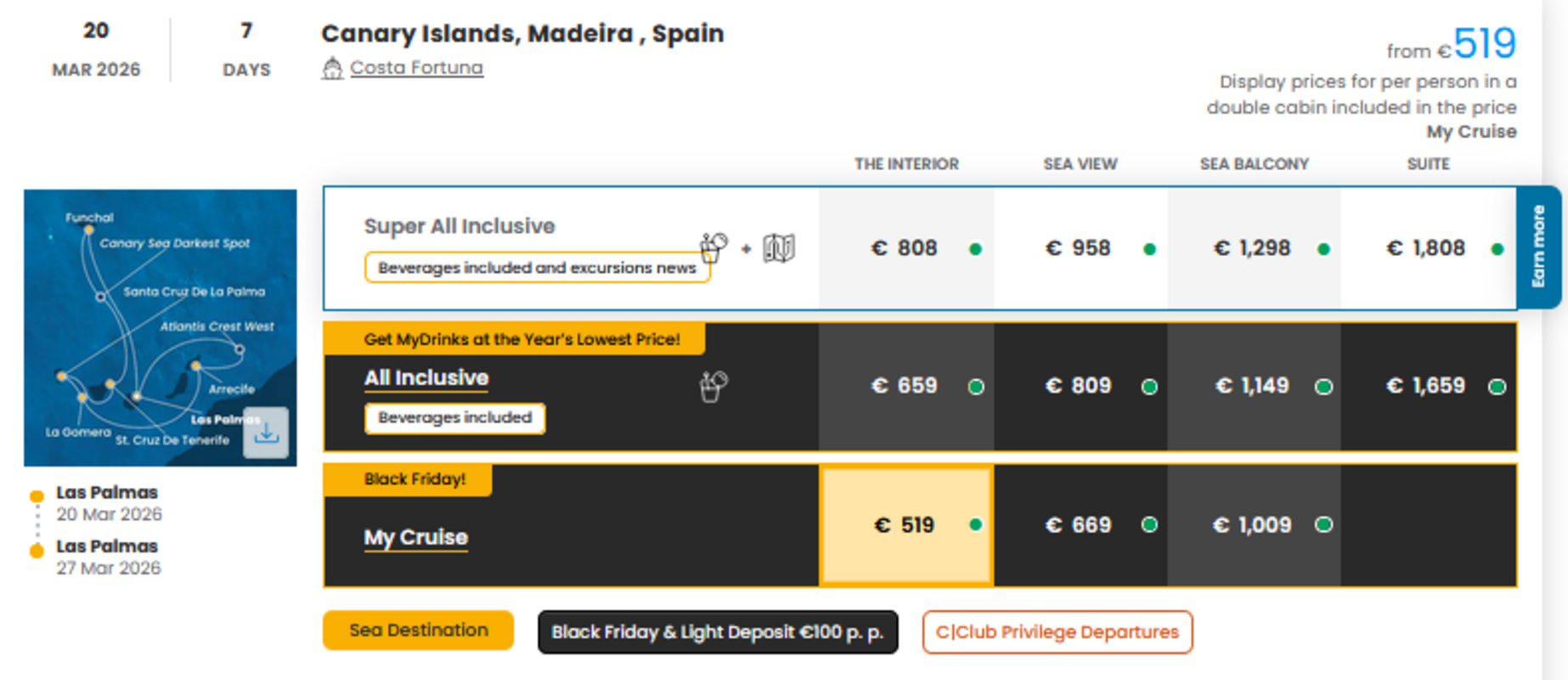Click the second Las Palmas itinerary marker dot

(37, 551)
